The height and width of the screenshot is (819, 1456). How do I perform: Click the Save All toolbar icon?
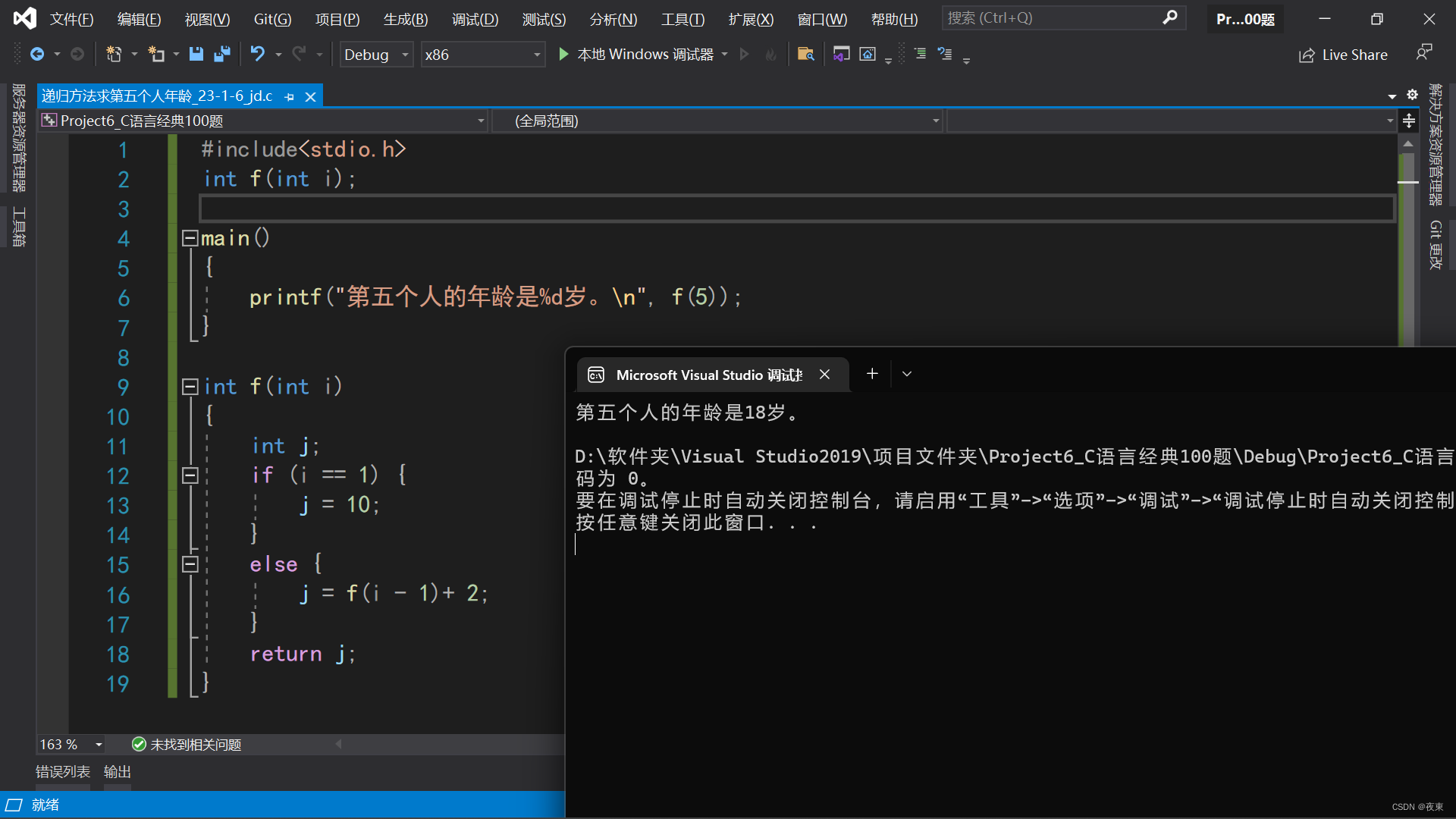pyautogui.click(x=222, y=54)
